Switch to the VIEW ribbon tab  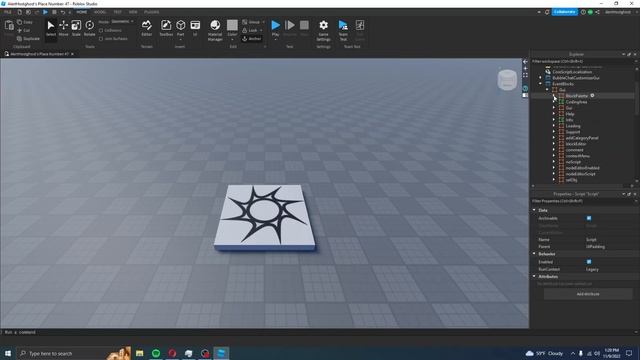coord(133,12)
